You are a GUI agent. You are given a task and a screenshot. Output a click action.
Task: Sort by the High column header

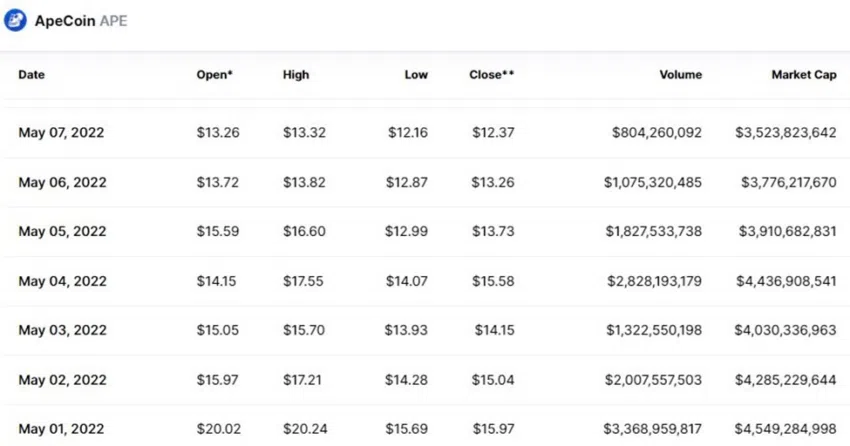(296, 75)
